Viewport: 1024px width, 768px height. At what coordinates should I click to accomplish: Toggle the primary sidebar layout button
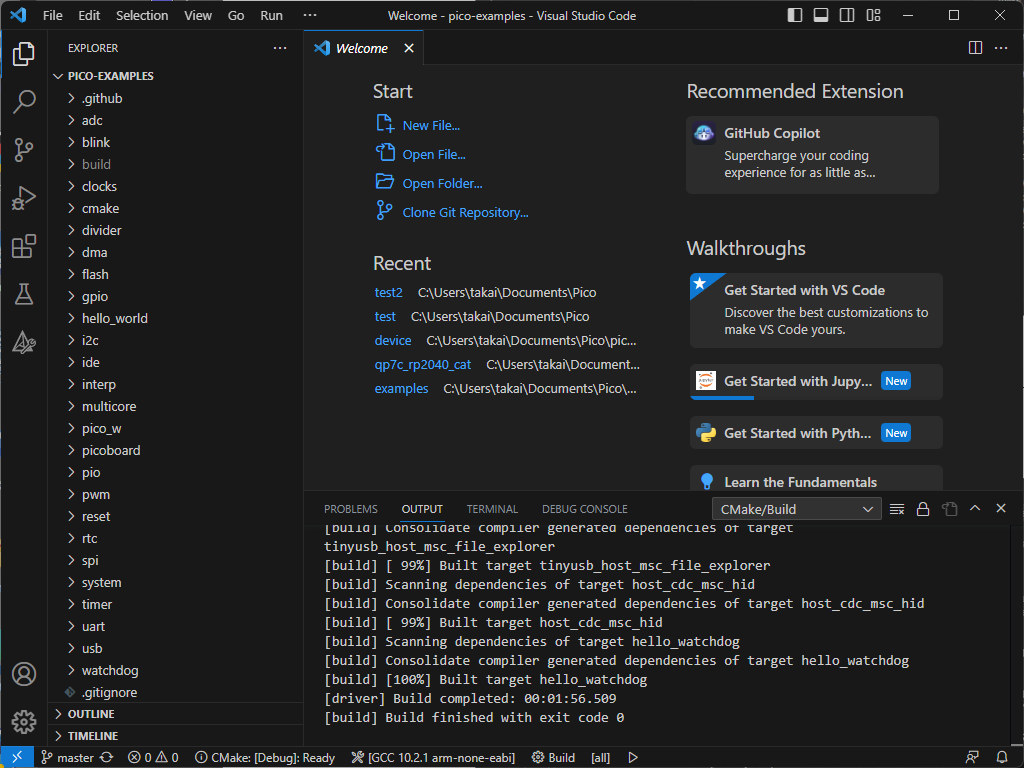click(795, 16)
